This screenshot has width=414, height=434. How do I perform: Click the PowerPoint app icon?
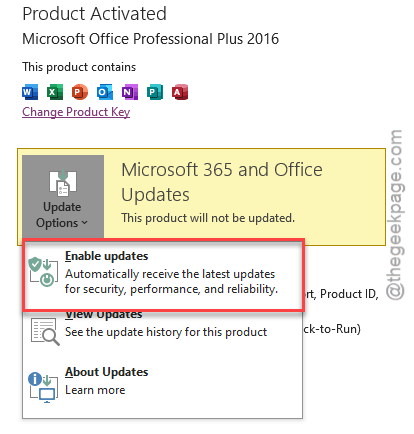(80, 92)
